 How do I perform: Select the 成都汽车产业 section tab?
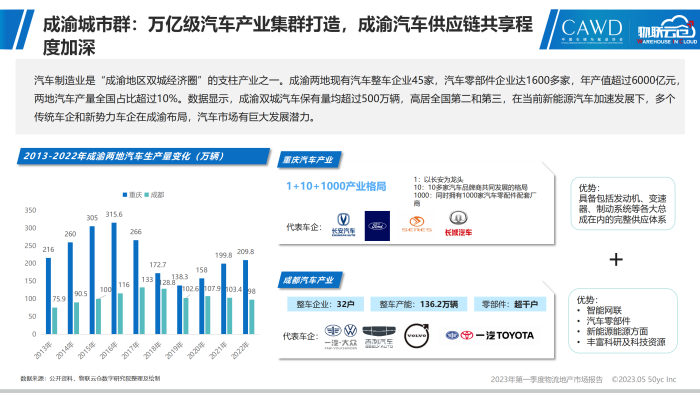[x=309, y=280]
